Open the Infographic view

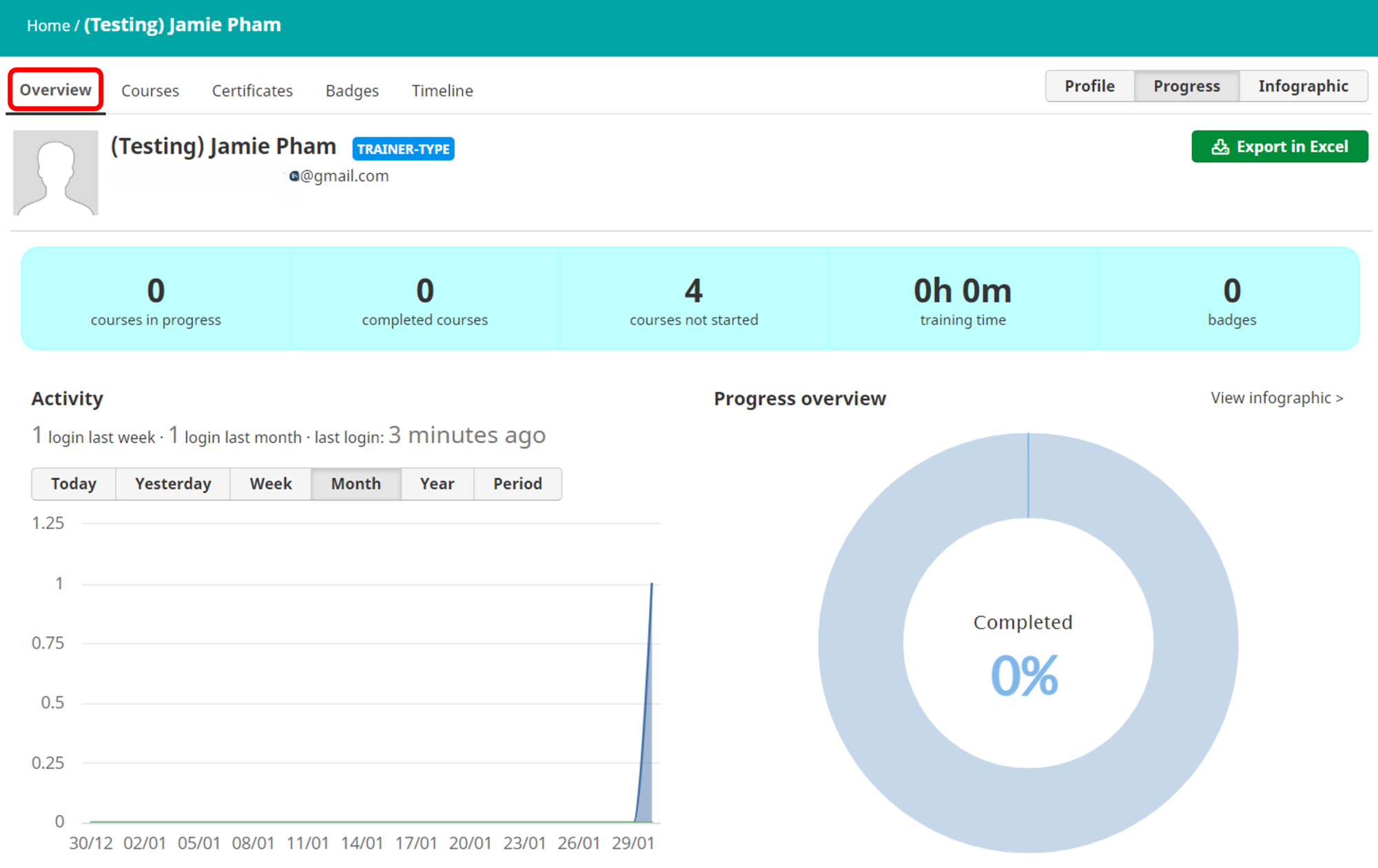[1302, 86]
